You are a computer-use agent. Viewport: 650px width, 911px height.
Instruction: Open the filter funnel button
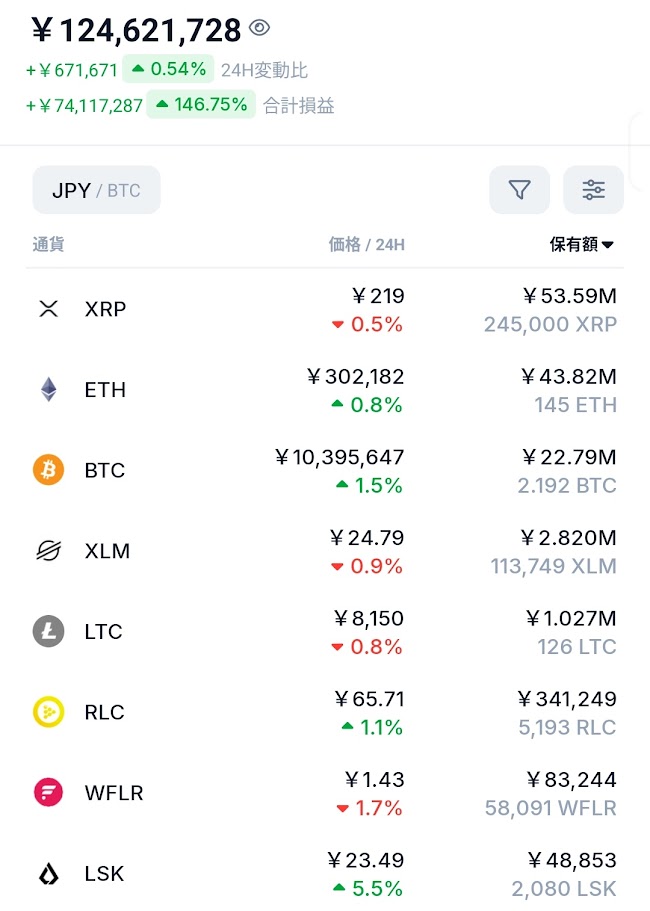(x=519, y=190)
